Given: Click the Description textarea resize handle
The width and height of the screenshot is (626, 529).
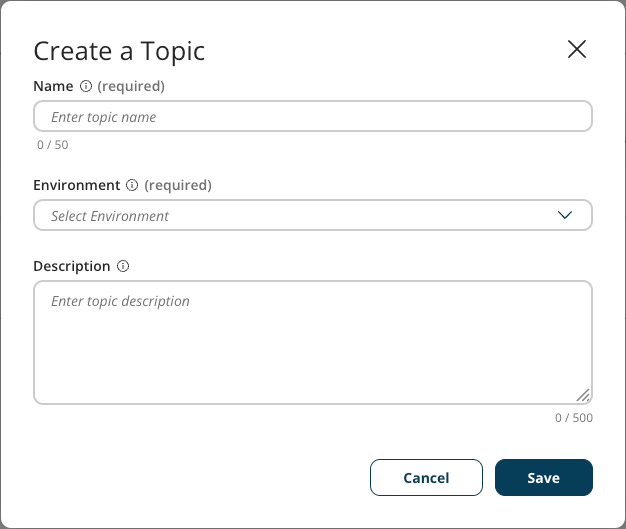Looking at the screenshot, I should tap(583, 395).
